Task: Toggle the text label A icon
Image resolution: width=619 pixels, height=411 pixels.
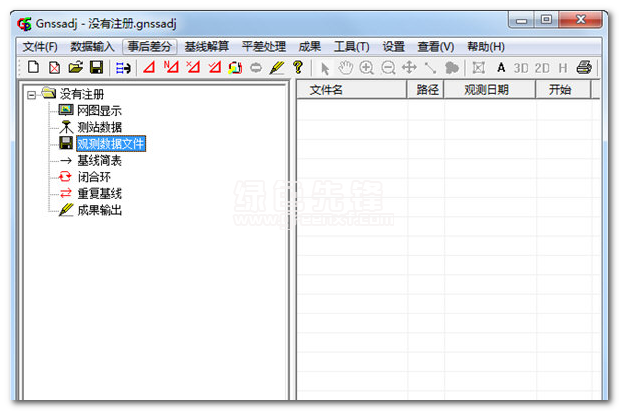Action: coord(501,68)
